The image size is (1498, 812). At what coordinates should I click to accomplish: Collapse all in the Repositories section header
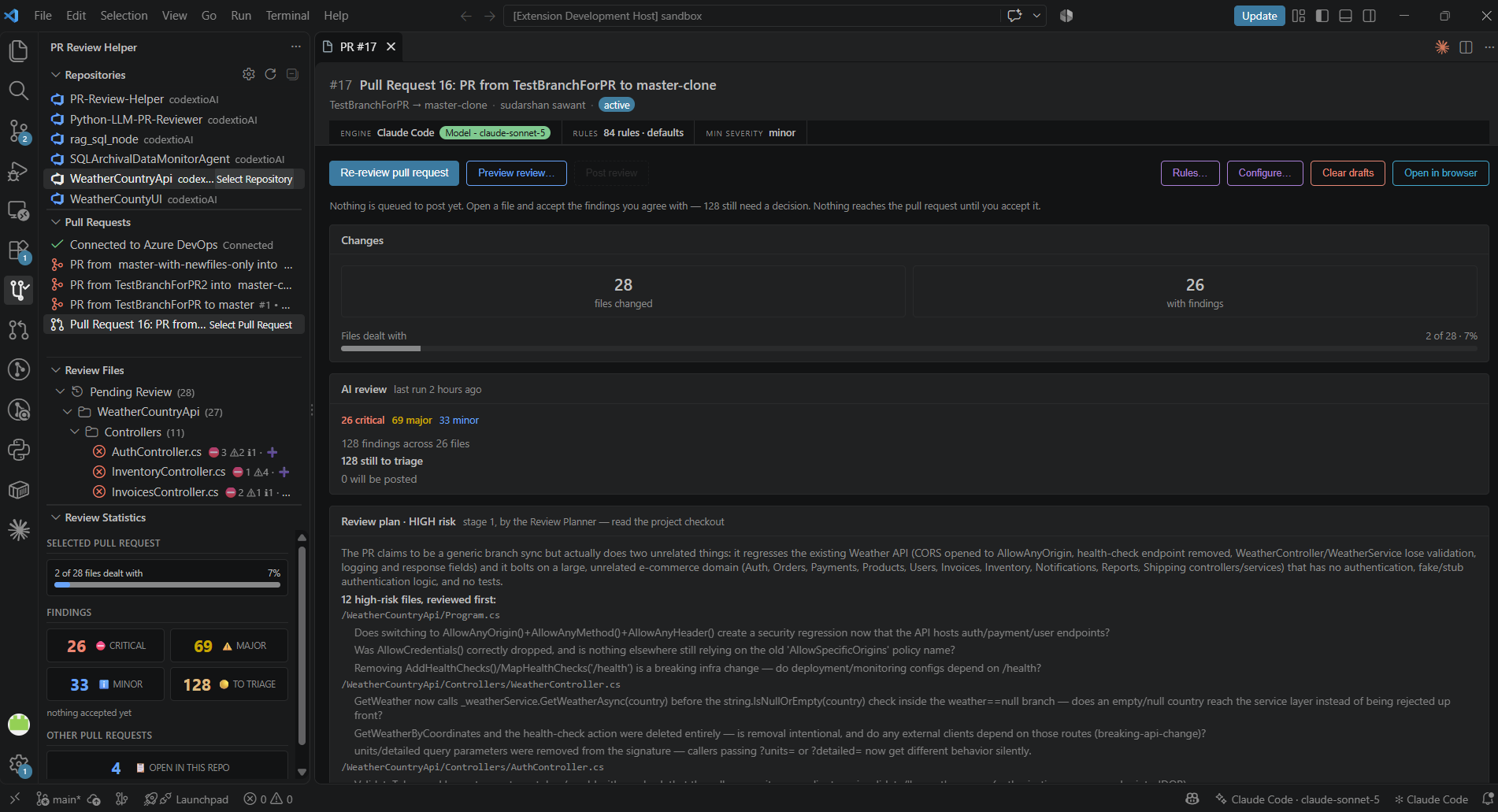tap(292, 74)
